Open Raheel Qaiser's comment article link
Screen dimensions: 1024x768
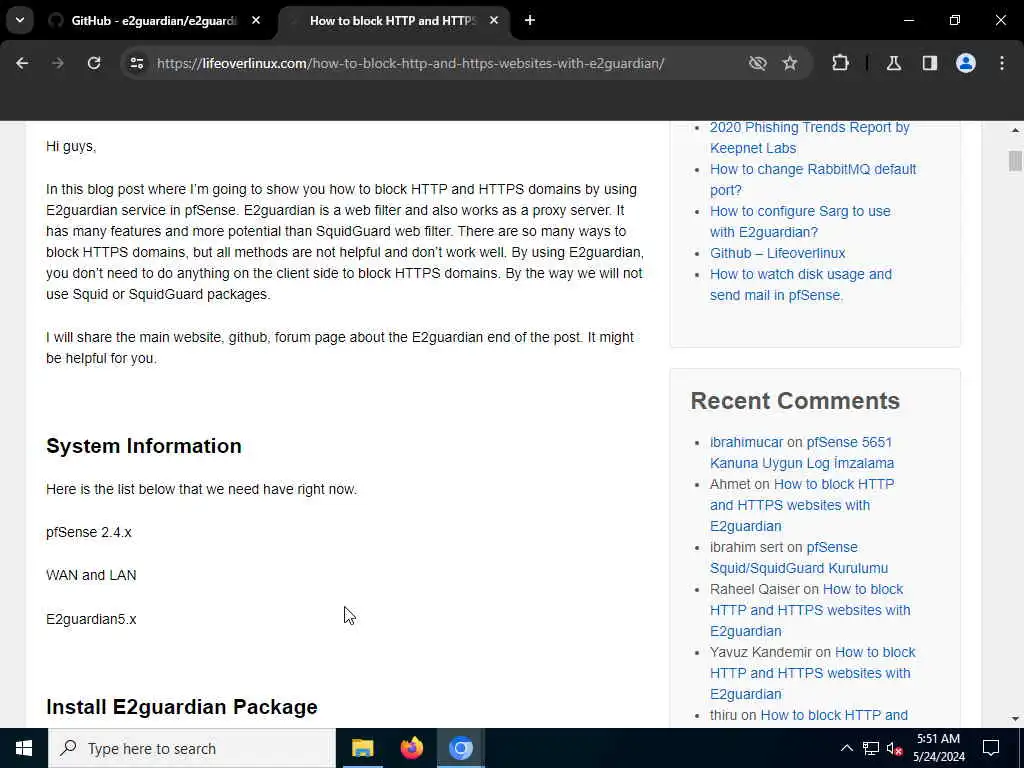click(810, 610)
